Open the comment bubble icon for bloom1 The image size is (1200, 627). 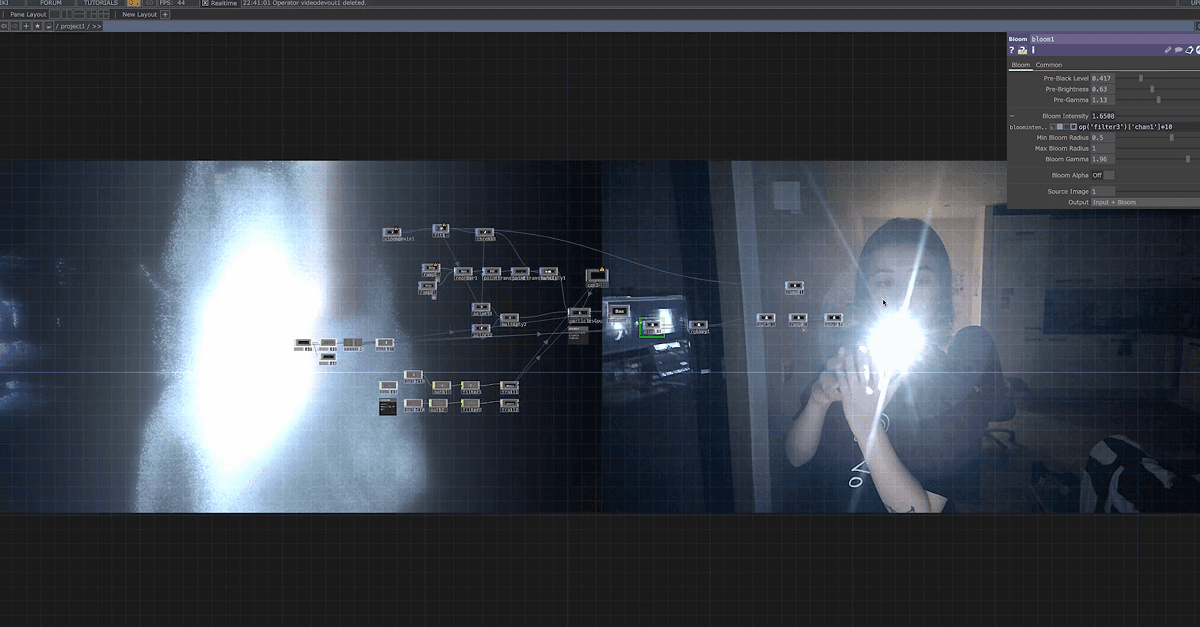(x=1179, y=50)
